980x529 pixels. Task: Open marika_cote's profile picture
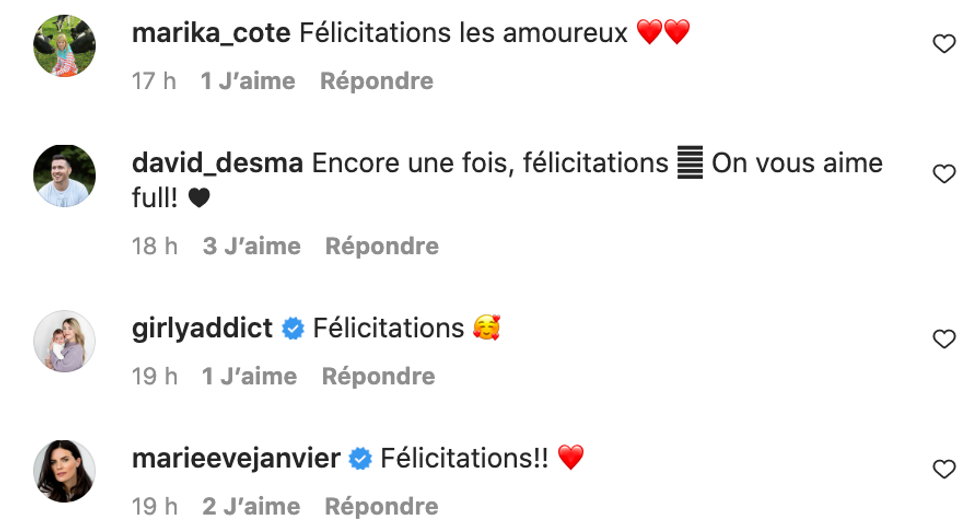65,46
